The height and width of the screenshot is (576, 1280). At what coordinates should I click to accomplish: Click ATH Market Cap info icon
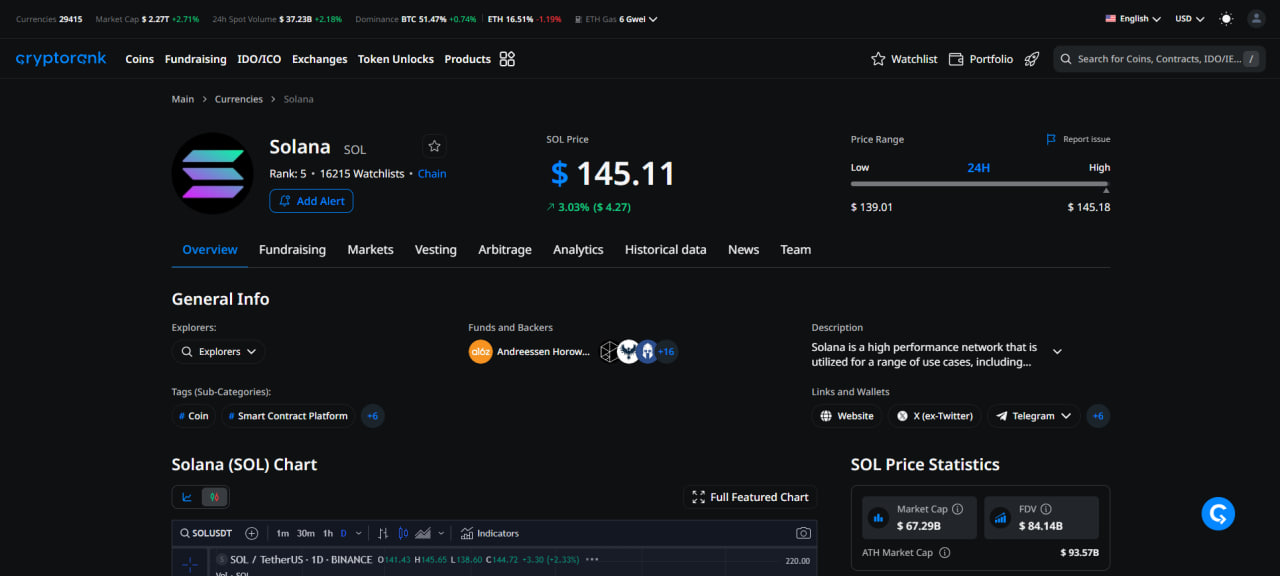point(945,552)
